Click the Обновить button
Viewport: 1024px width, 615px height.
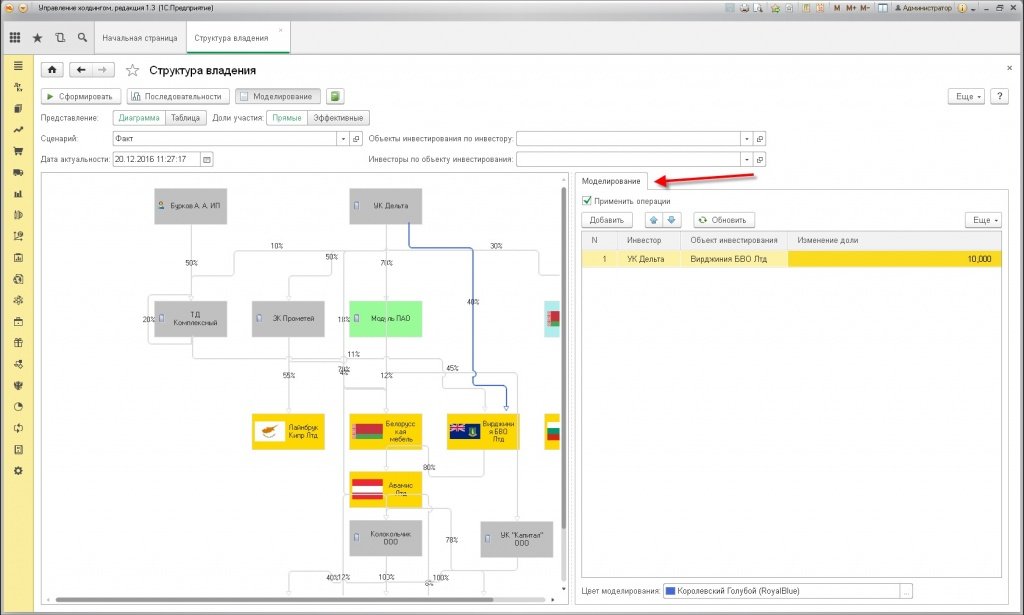[x=724, y=220]
